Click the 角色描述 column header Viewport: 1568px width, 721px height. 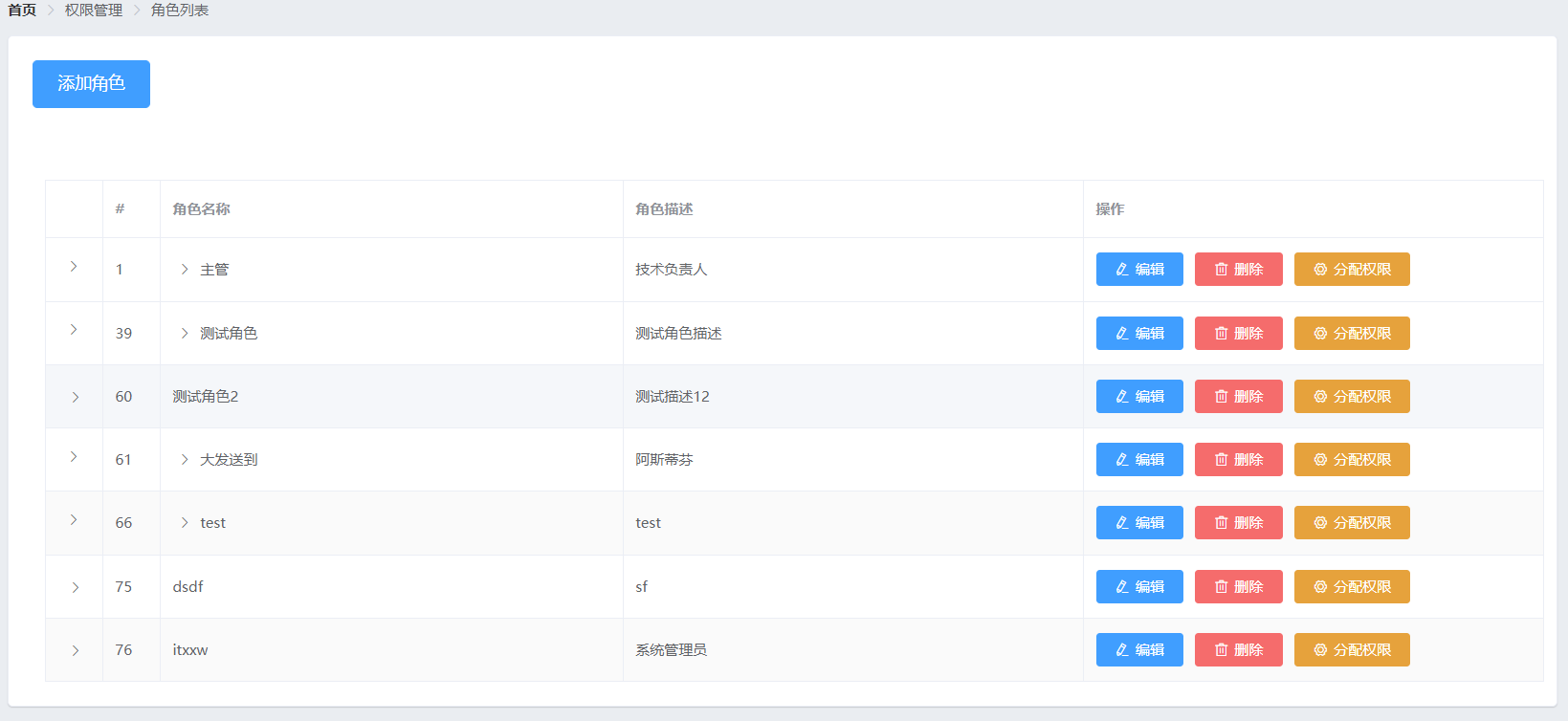pyautogui.click(x=664, y=209)
